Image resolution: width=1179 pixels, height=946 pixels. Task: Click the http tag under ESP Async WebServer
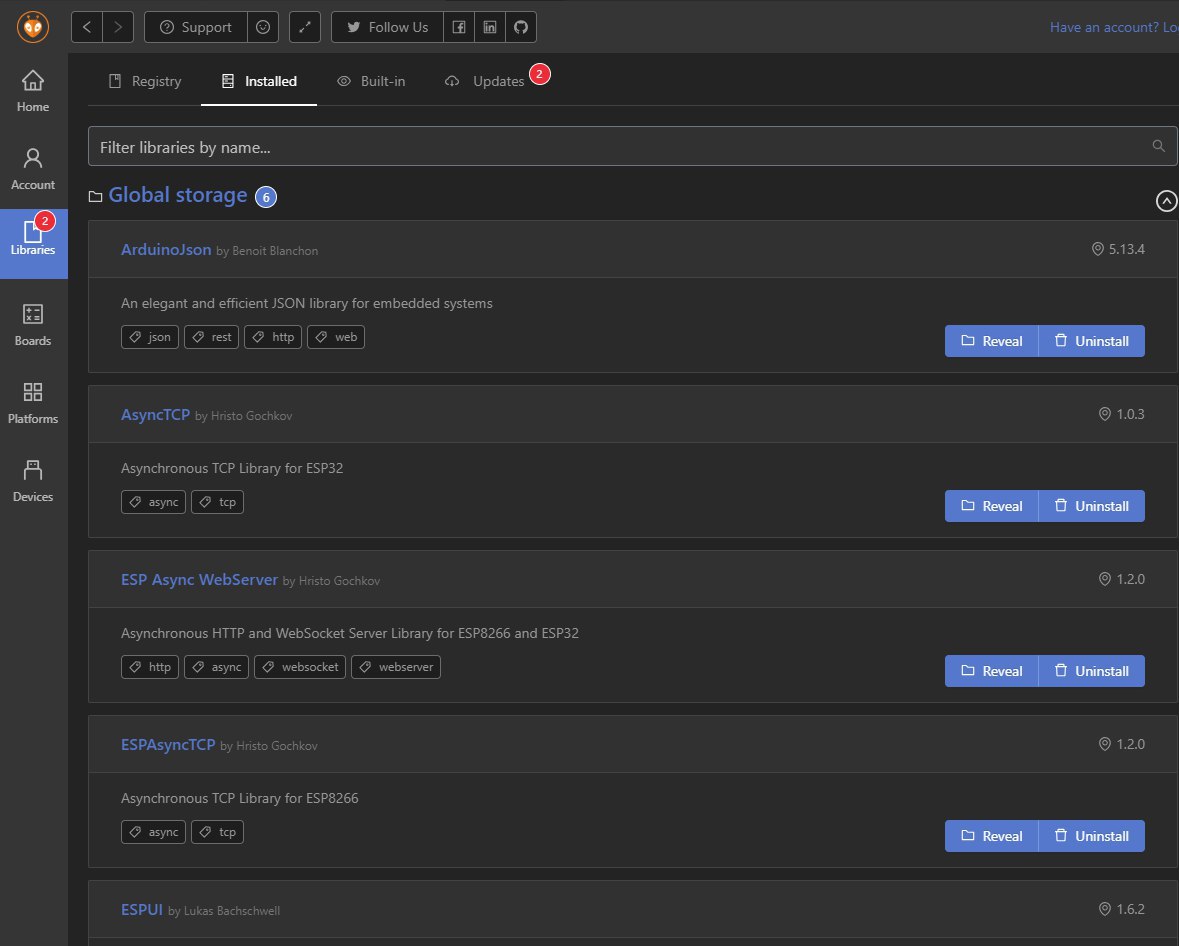click(150, 667)
